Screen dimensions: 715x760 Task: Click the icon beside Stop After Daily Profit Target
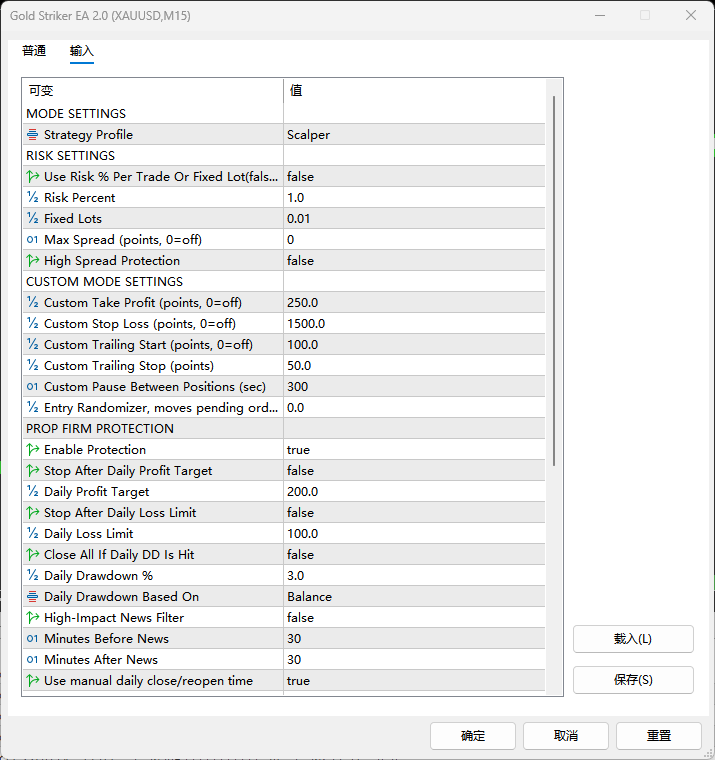click(x=32, y=470)
